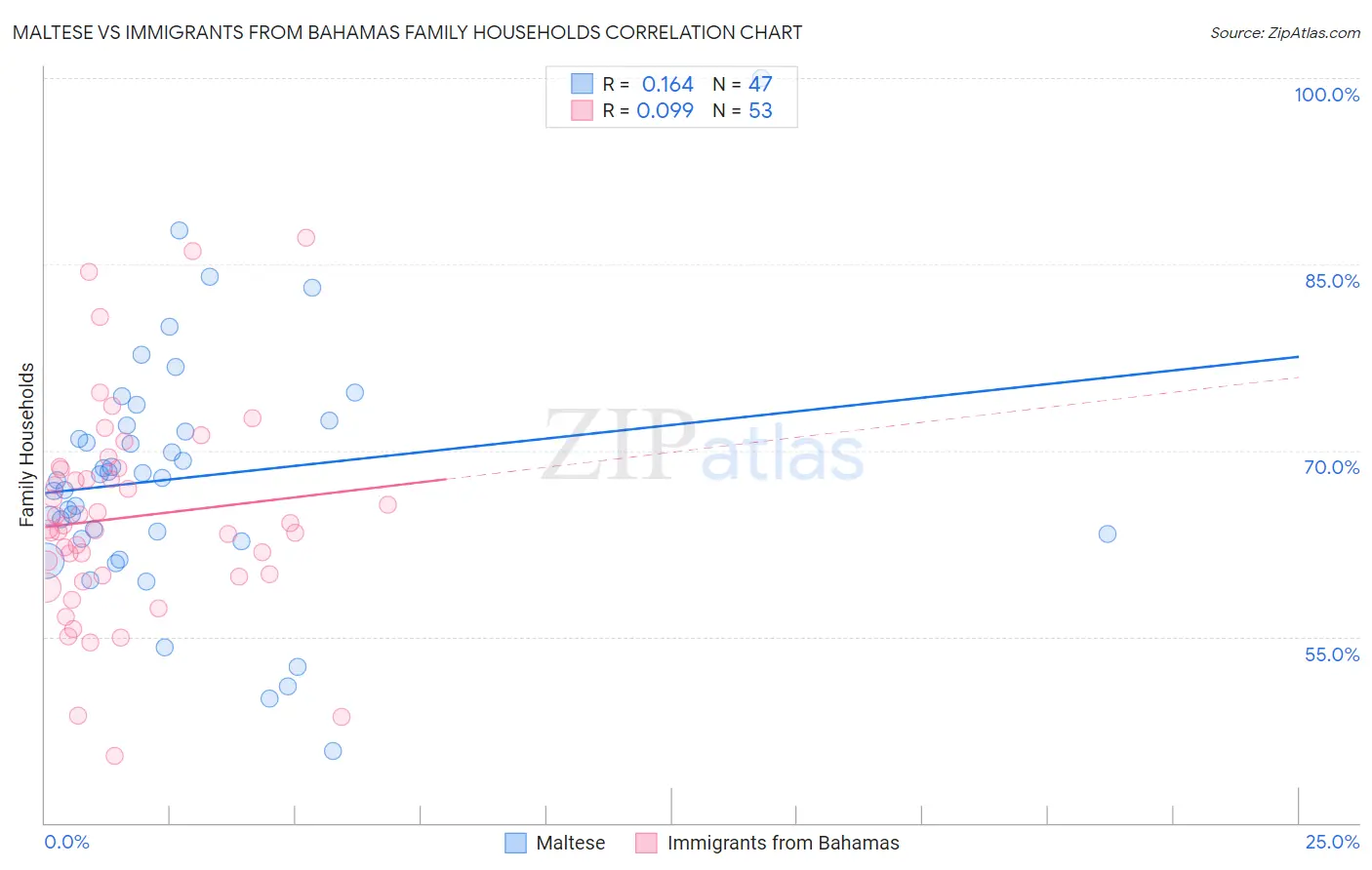Open the Source: ZipAtlas.com link
The height and width of the screenshot is (870, 1372).
(x=1284, y=32)
